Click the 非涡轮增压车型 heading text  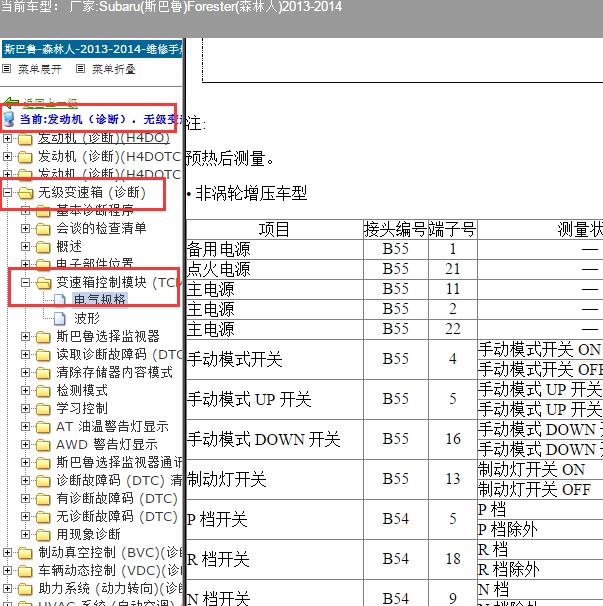[x=251, y=193]
